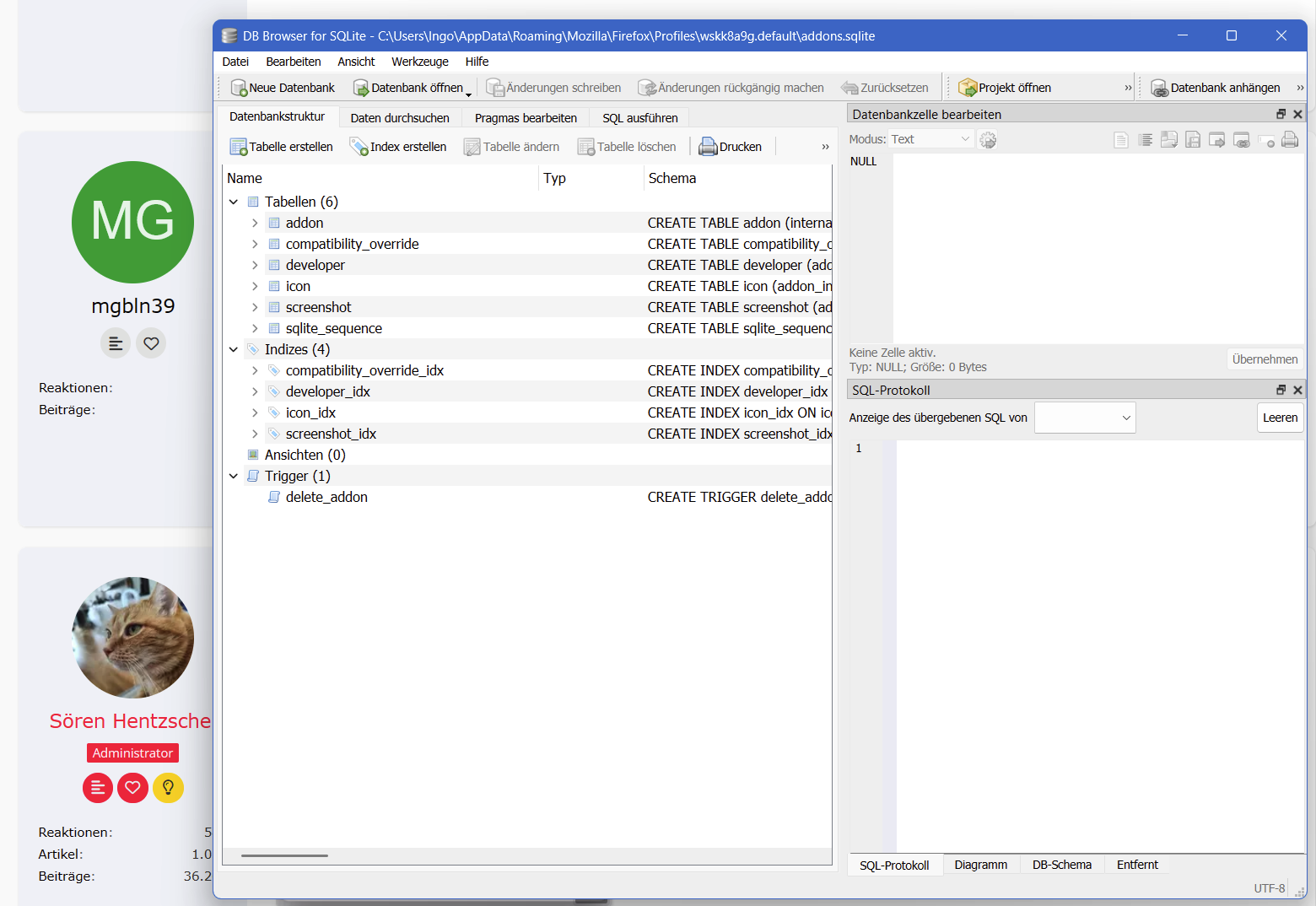Expand the addon table node
The height and width of the screenshot is (906, 1316).
[x=255, y=223]
